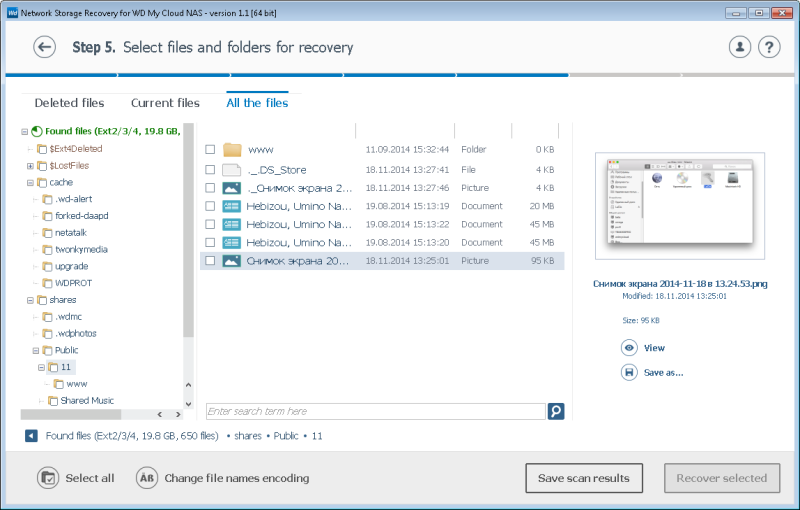Click shares in the breadcrumb path

pos(247,436)
